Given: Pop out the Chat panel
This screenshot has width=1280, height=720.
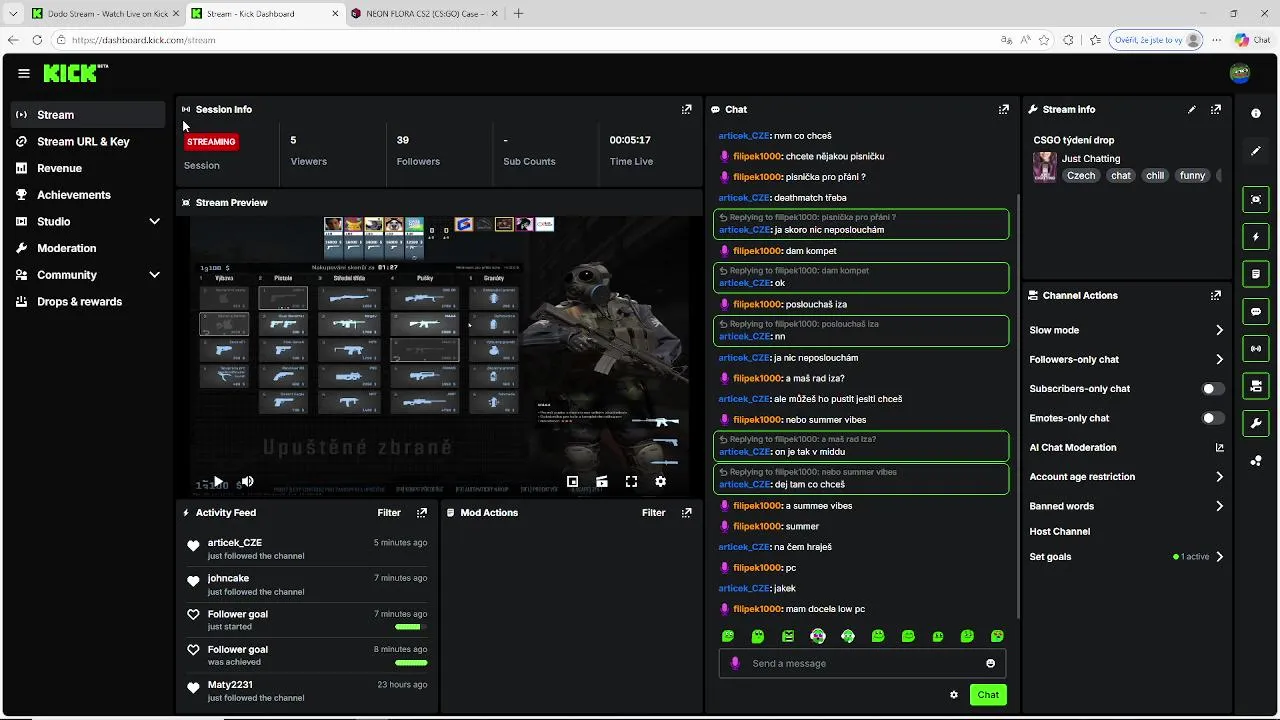Looking at the screenshot, I should click(x=1003, y=109).
